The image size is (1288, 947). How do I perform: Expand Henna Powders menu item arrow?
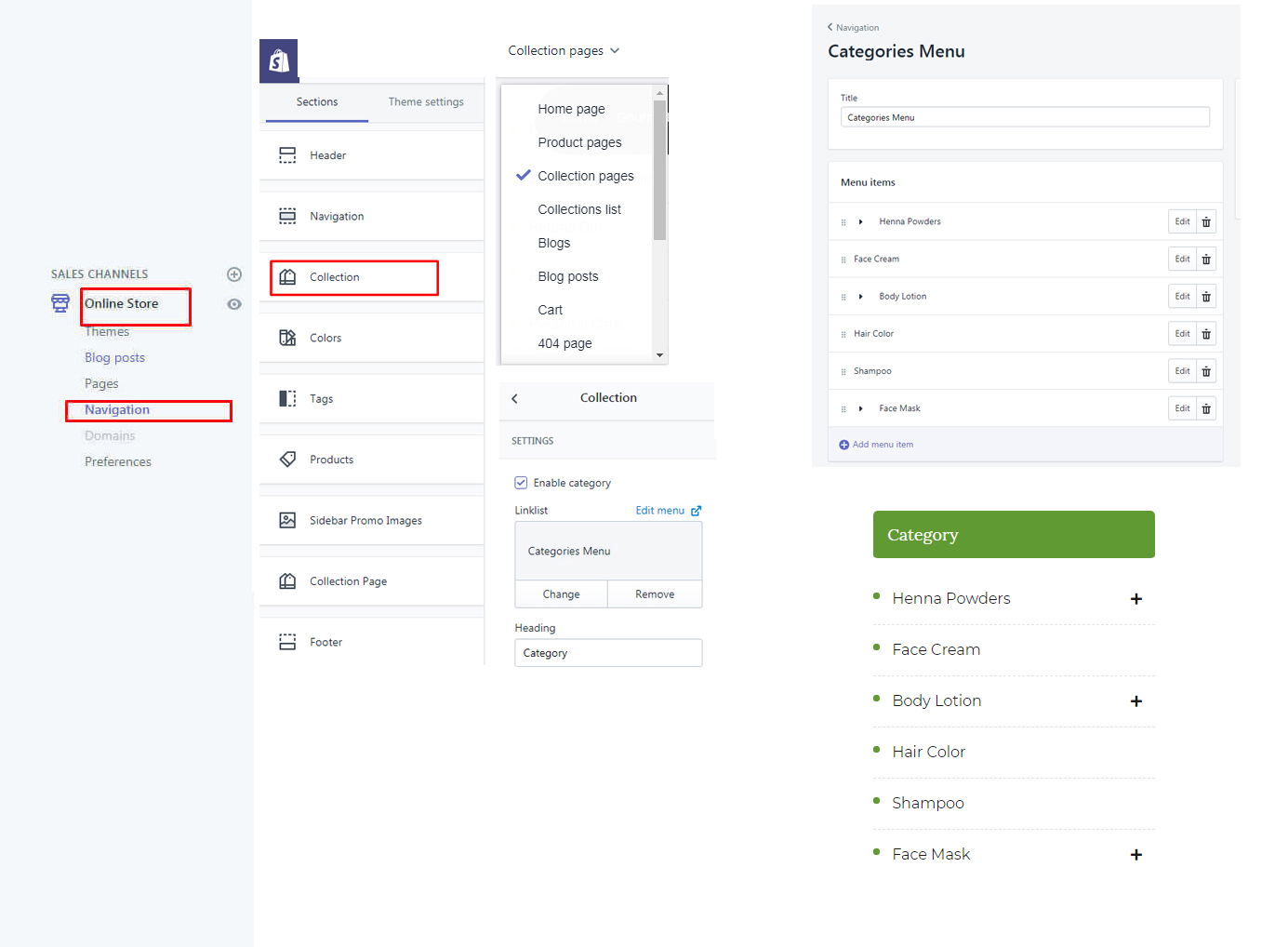(860, 222)
